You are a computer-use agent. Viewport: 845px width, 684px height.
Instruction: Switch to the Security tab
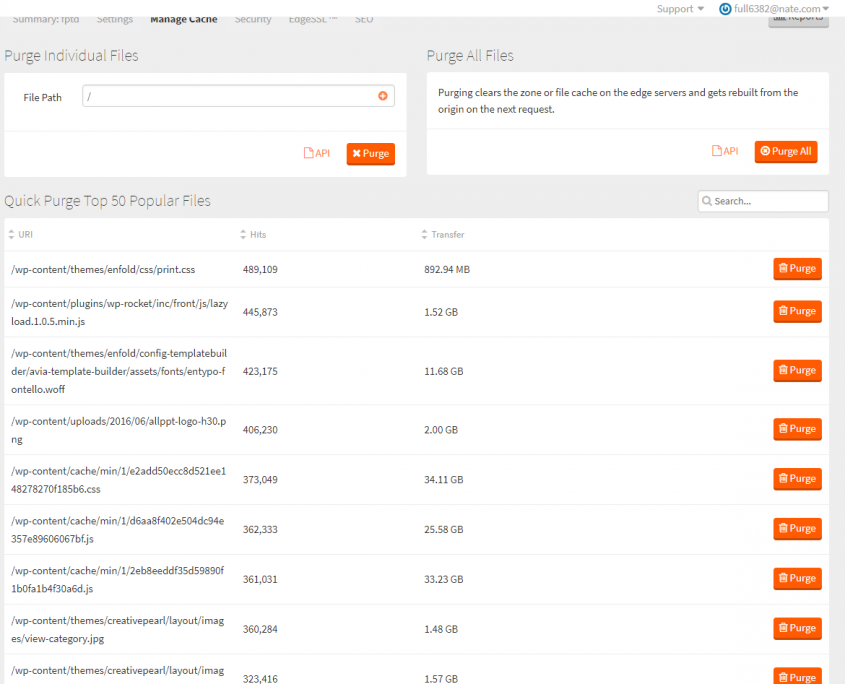[252, 19]
